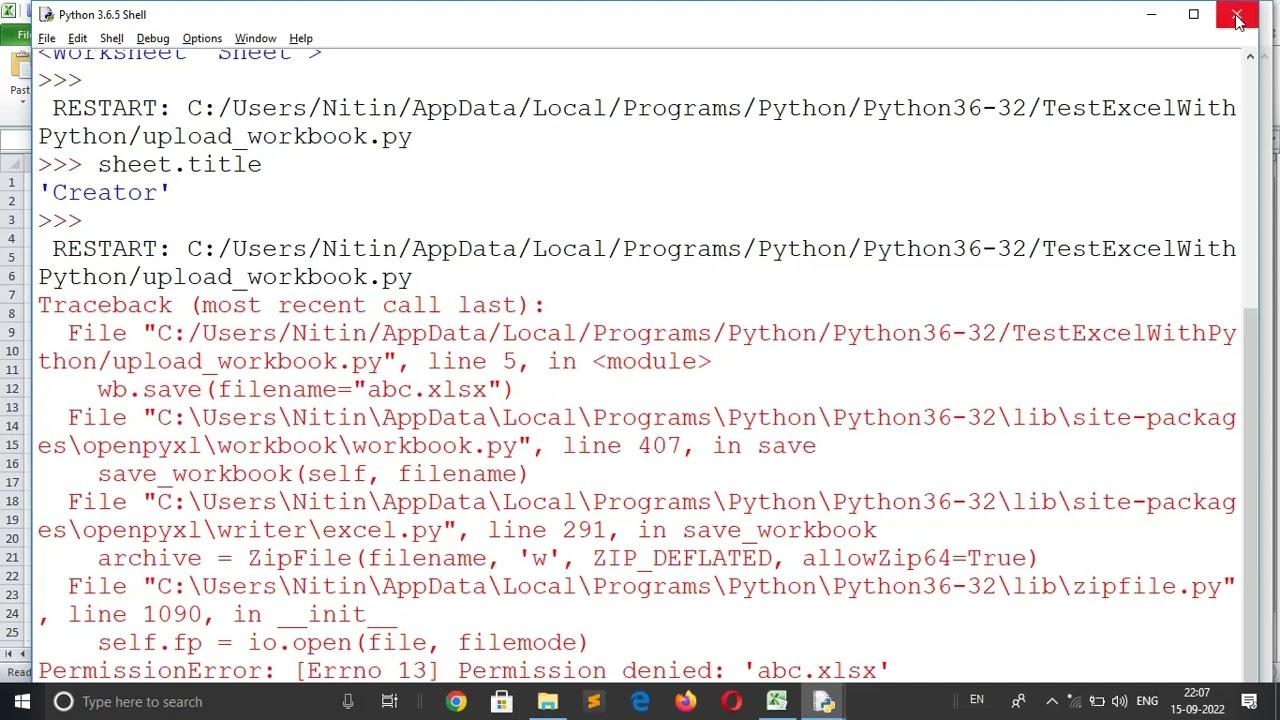The height and width of the screenshot is (720, 1280).
Task: Click the Cortana circle icon
Action: [x=63, y=701]
